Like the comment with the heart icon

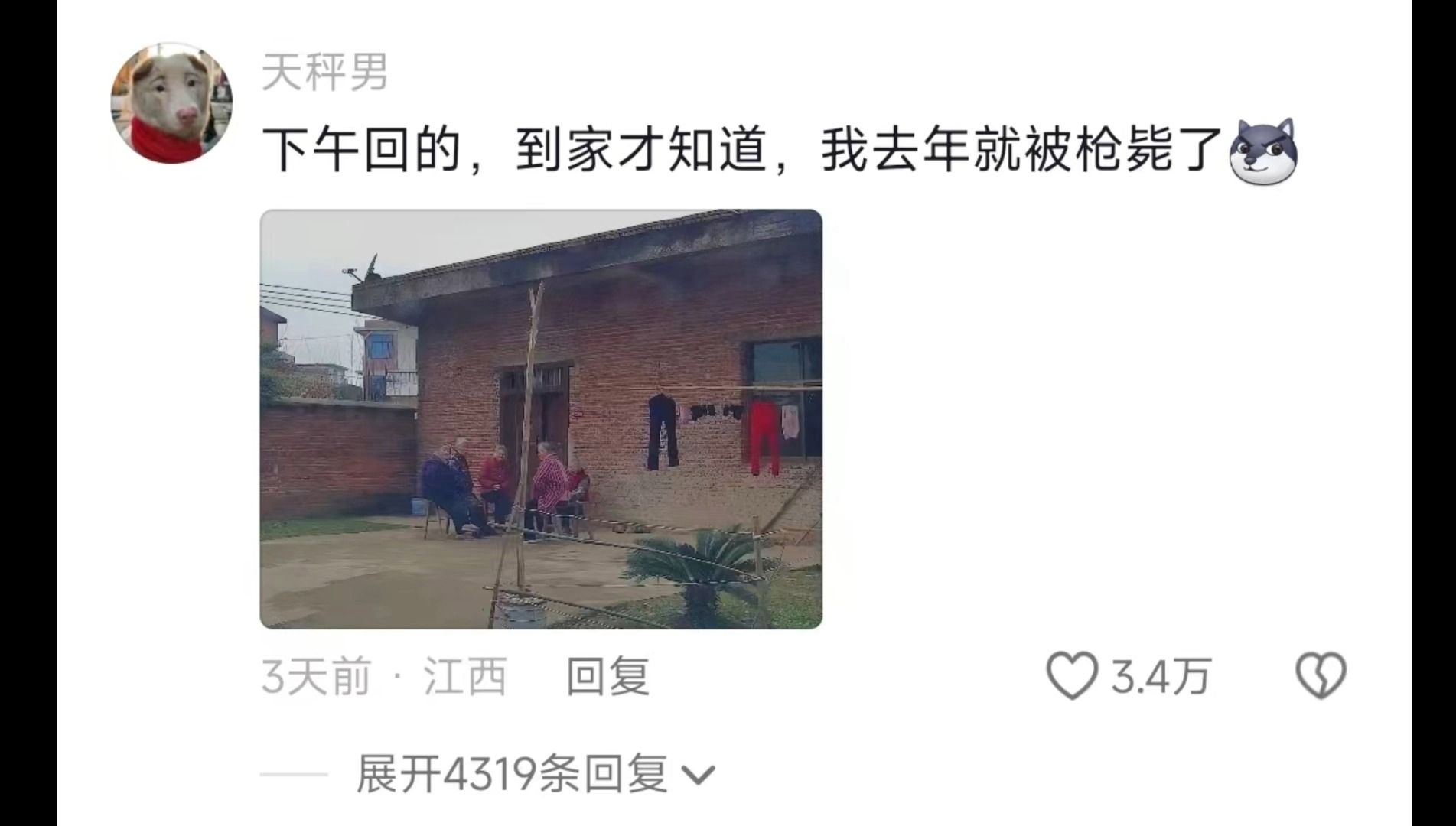1072,677
